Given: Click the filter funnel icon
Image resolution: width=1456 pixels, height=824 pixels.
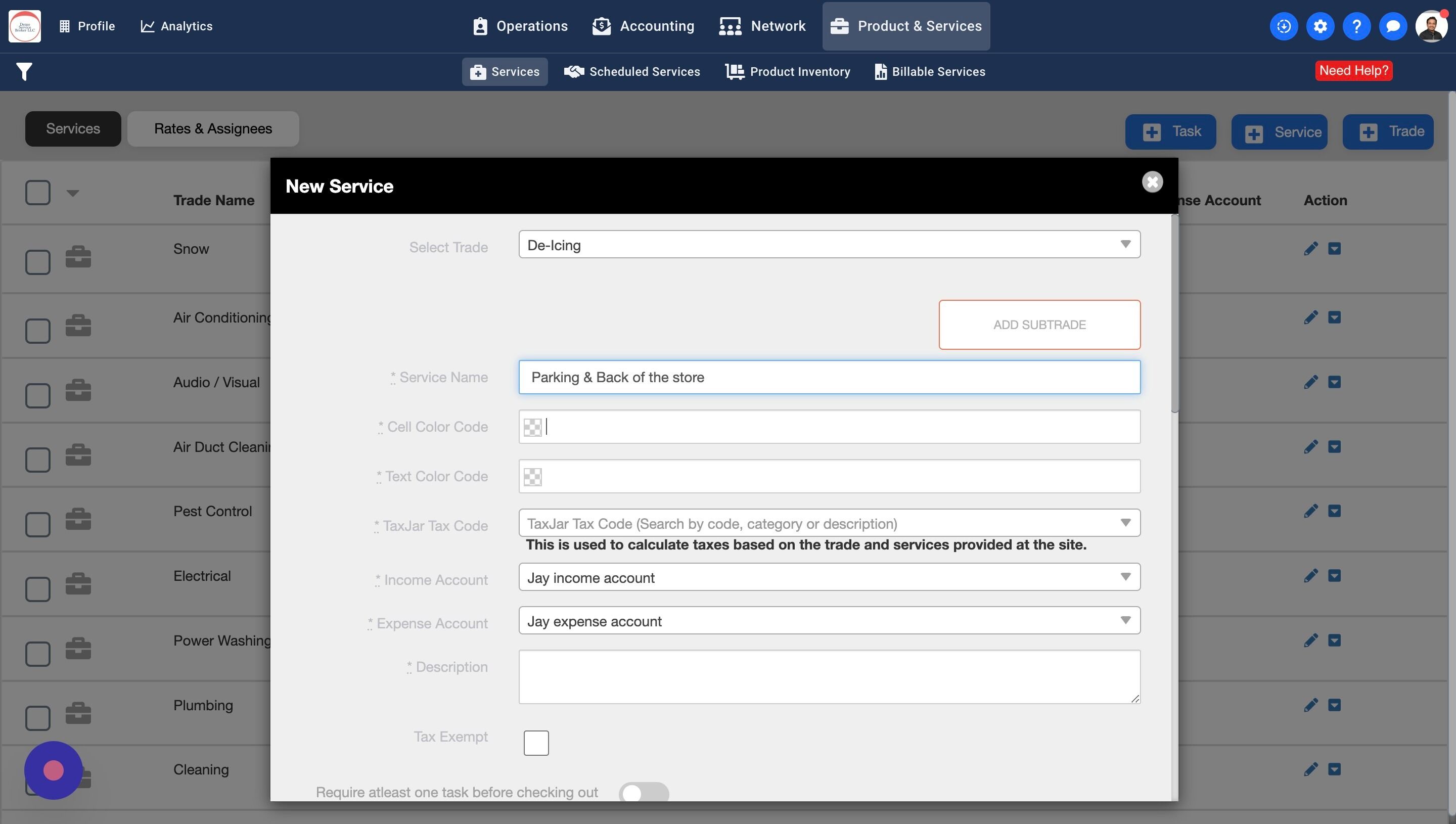Looking at the screenshot, I should (24, 72).
